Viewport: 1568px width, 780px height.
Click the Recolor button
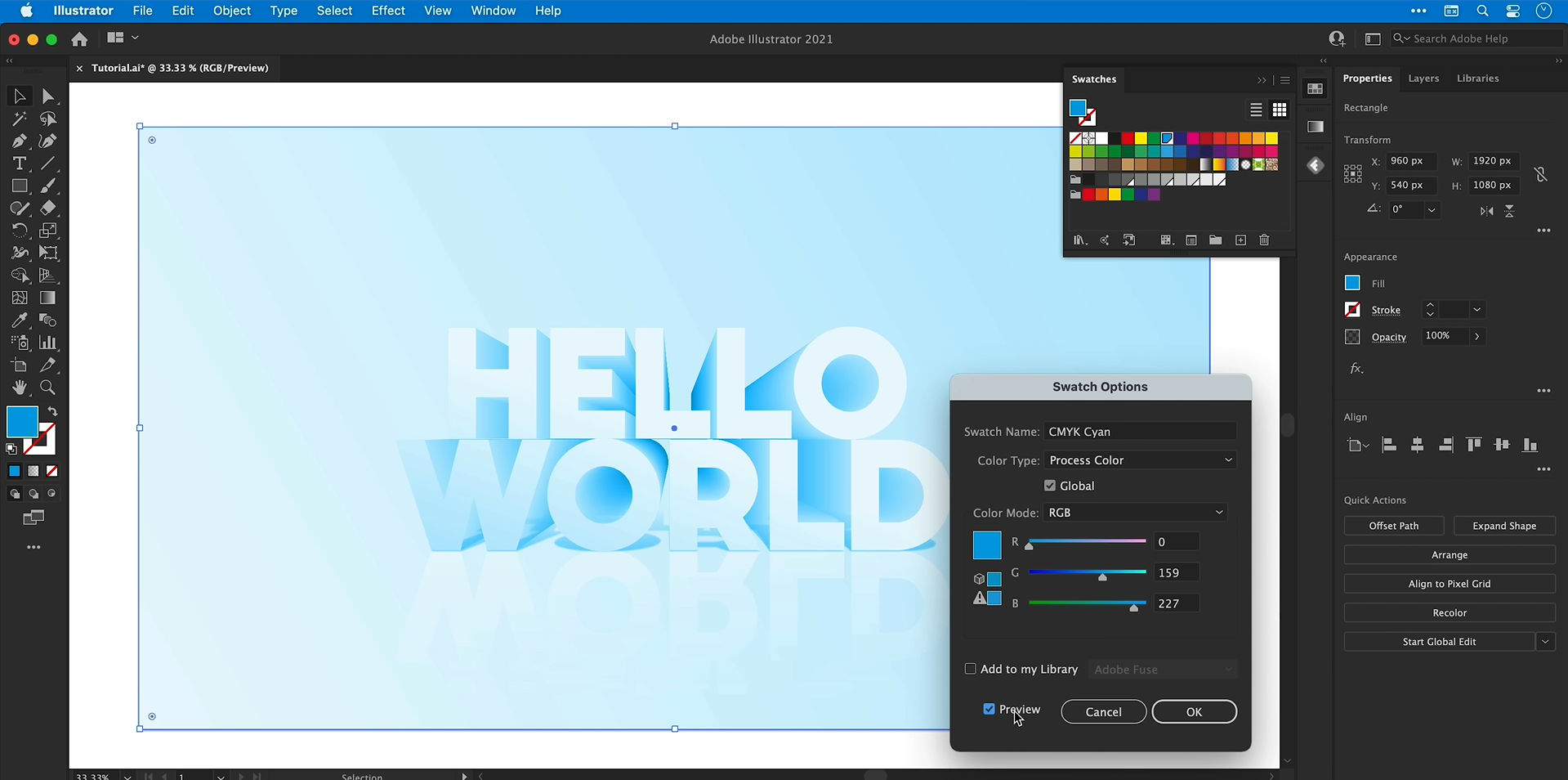coord(1450,613)
